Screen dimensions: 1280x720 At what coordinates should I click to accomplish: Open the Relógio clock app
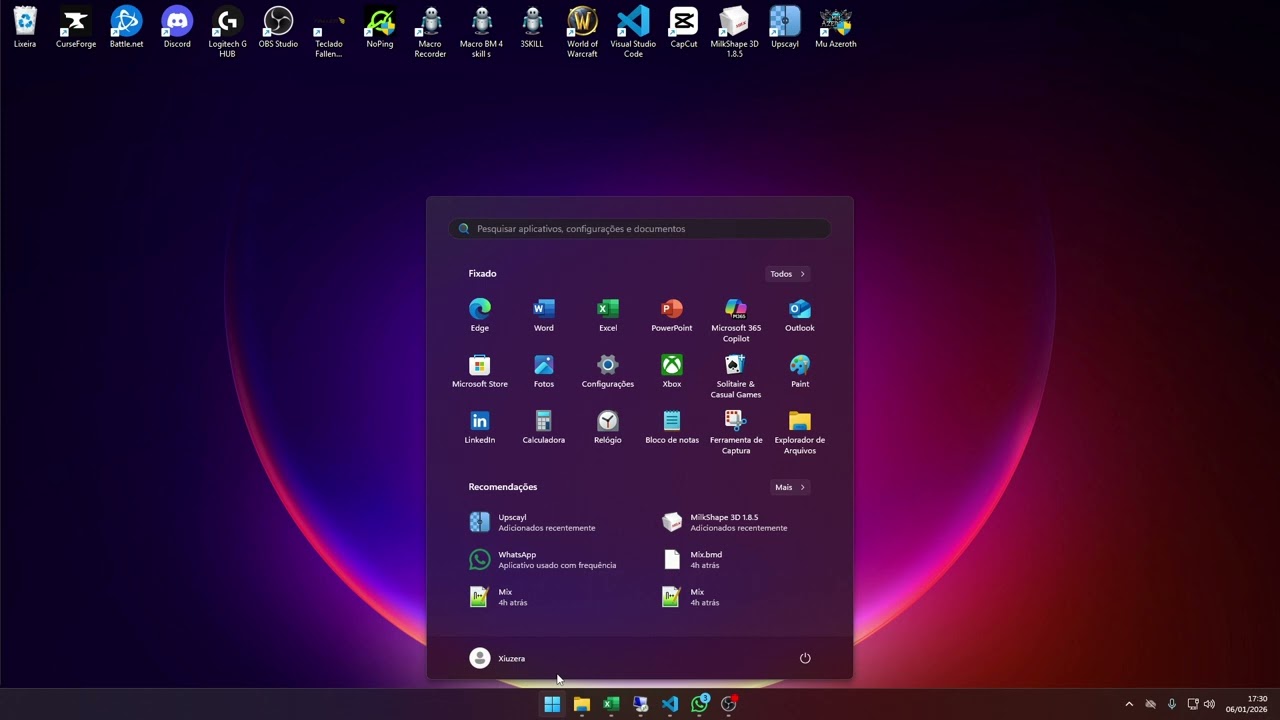(x=608, y=427)
